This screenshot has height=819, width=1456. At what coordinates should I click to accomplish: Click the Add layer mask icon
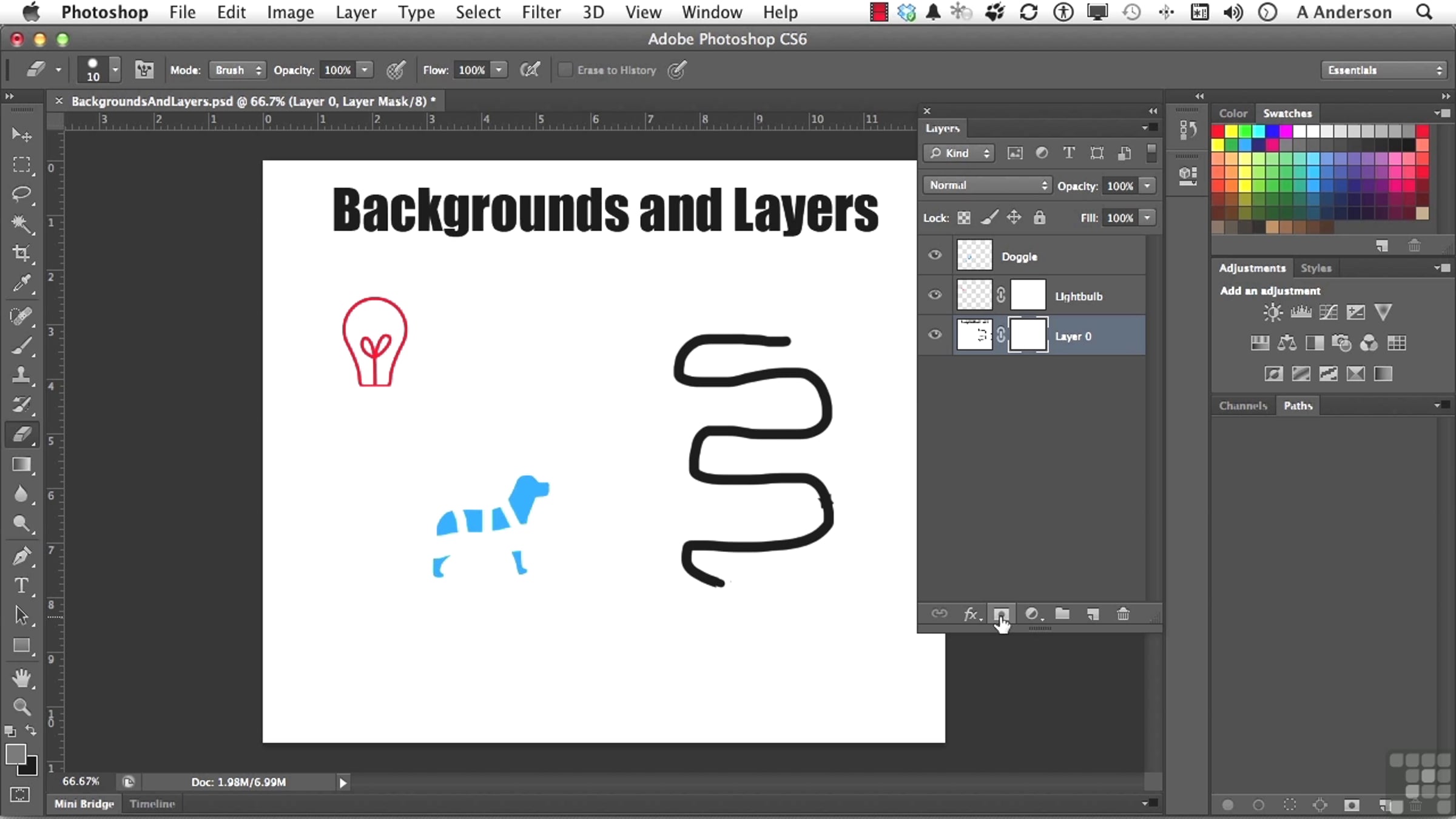point(1001,614)
